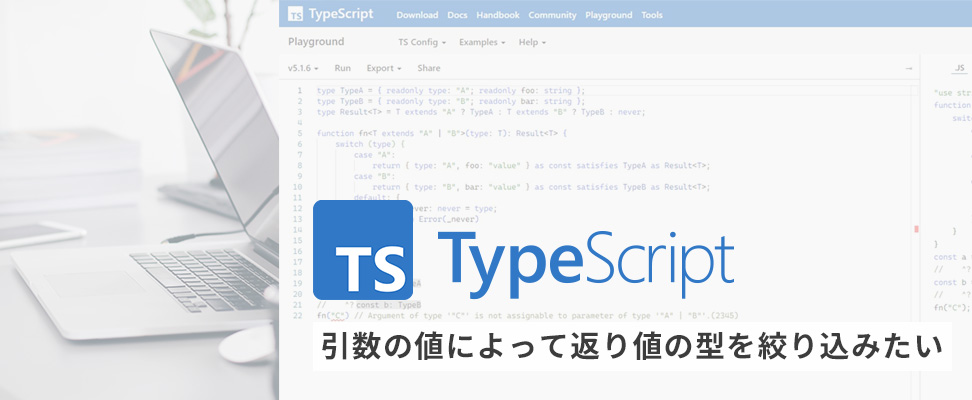Image resolution: width=972 pixels, height=400 pixels.
Task: Open the Download page link
Action: [x=417, y=15]
